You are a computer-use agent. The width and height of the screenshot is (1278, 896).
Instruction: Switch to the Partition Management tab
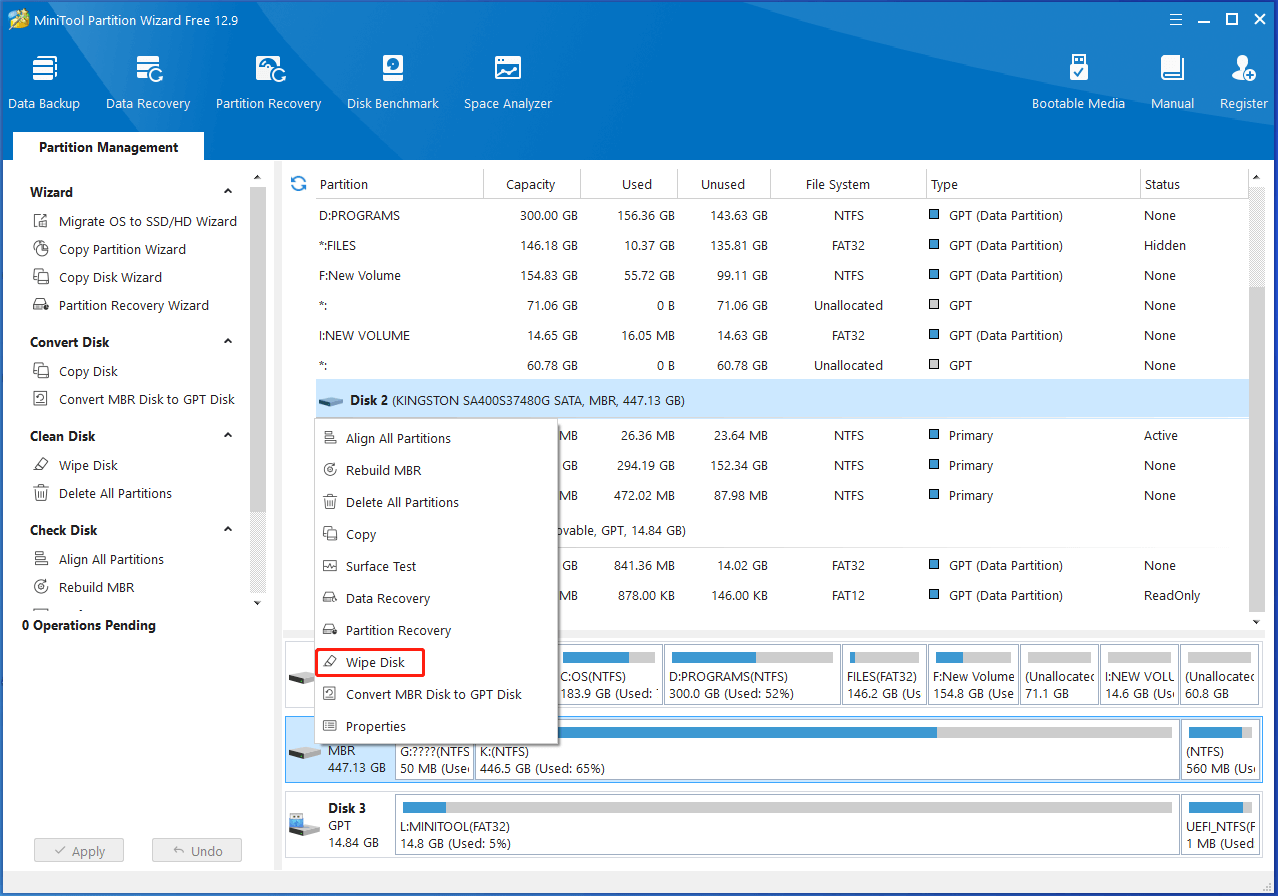click(x=107, y=146)
